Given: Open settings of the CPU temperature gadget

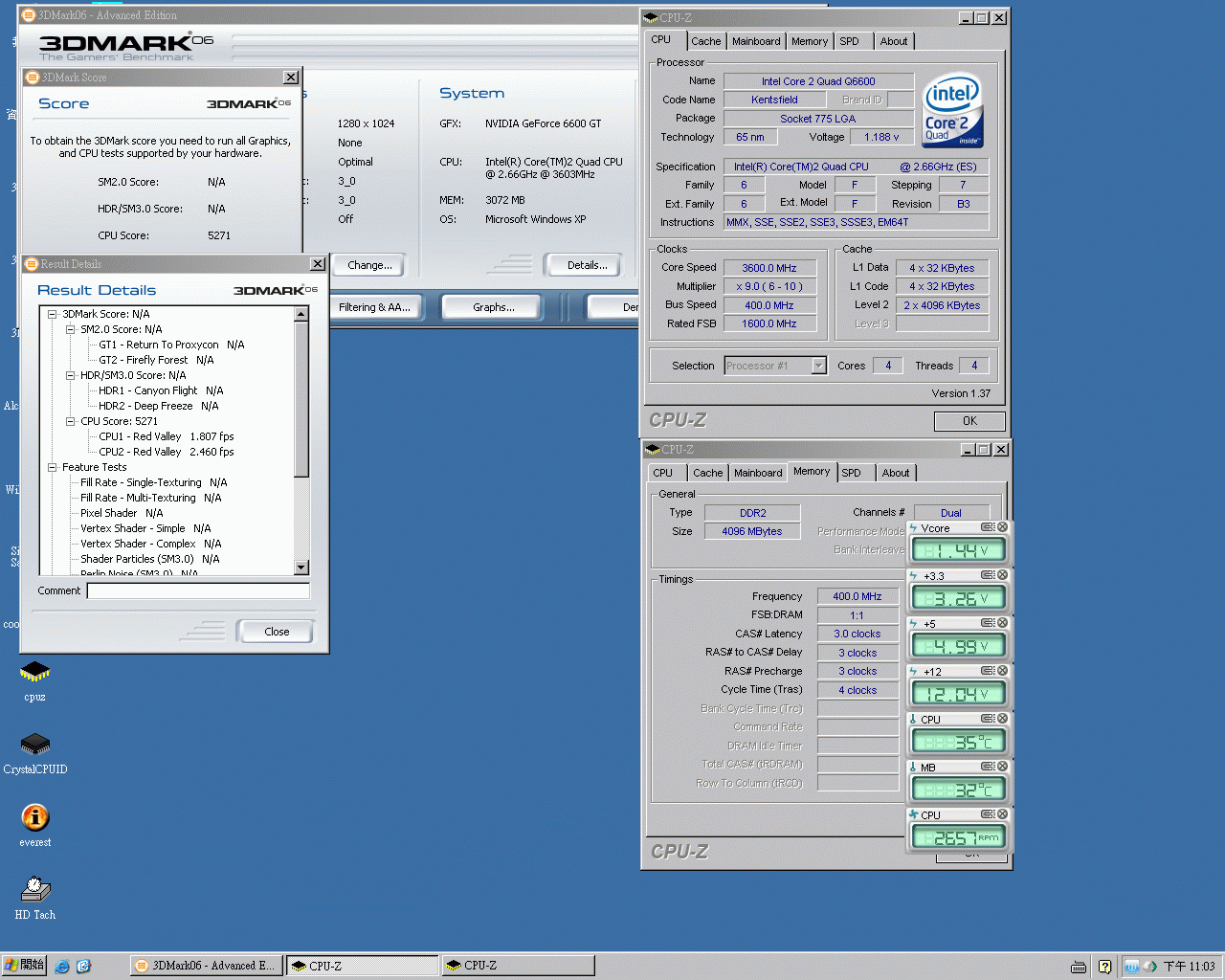Looking at the screenshot, I should (988, 719).
